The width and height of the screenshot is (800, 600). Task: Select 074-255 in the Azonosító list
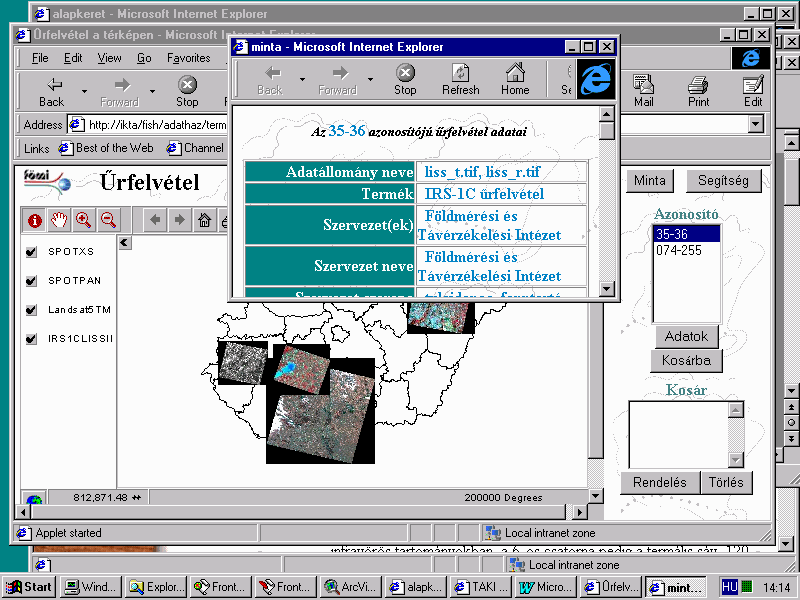(x=679, y=251)
